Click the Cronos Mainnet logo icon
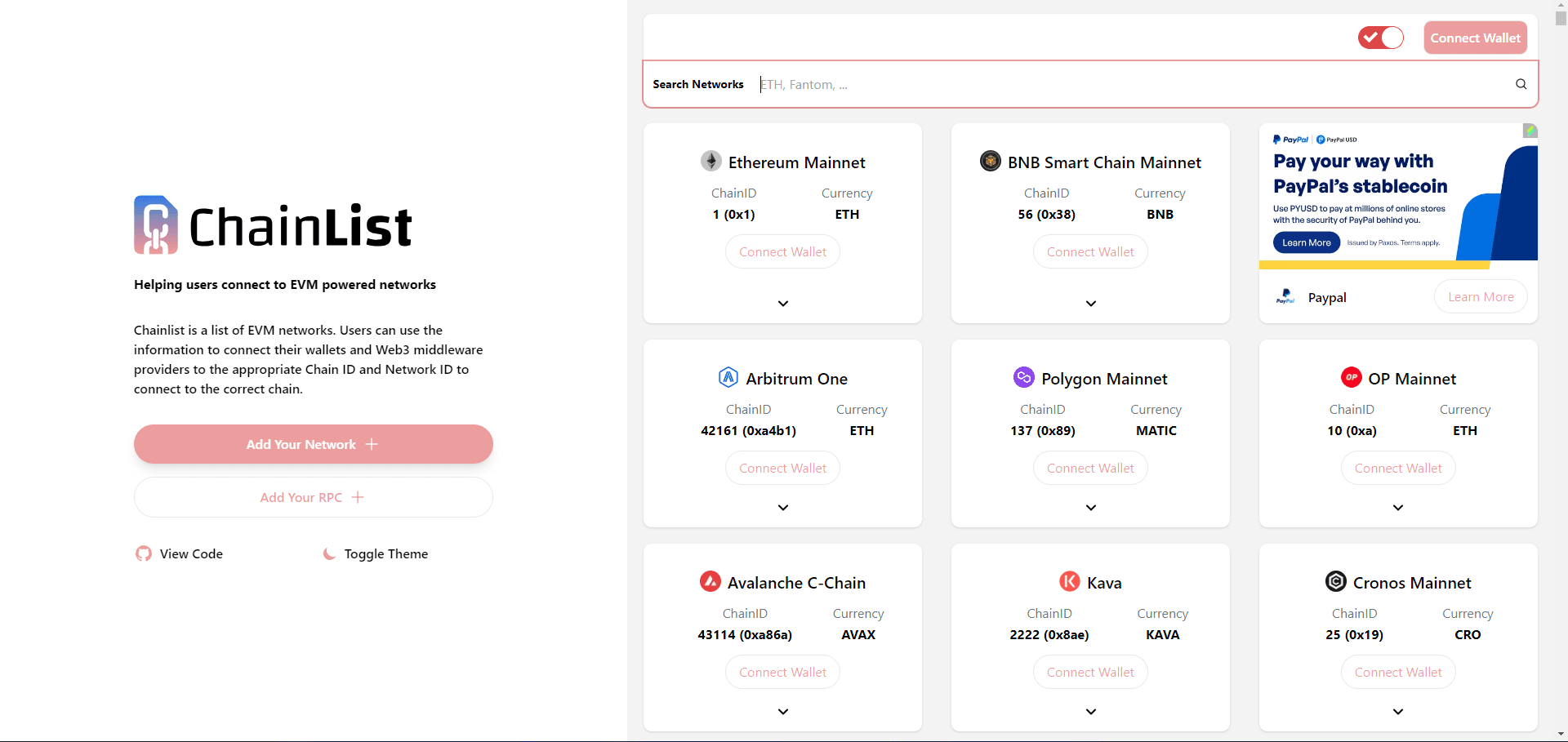This screenshot has width=1568, height=742. pyautogui.click(x=1336, y=581)
